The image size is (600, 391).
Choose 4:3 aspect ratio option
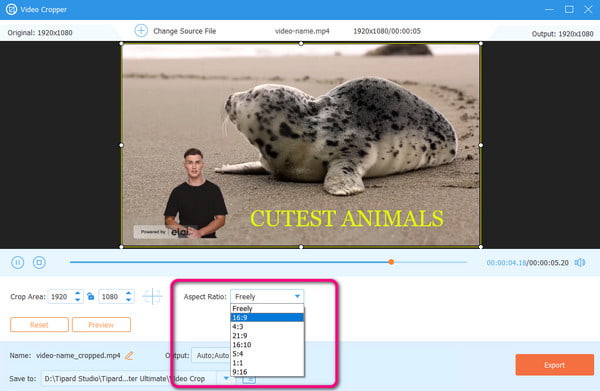point(267,326)
